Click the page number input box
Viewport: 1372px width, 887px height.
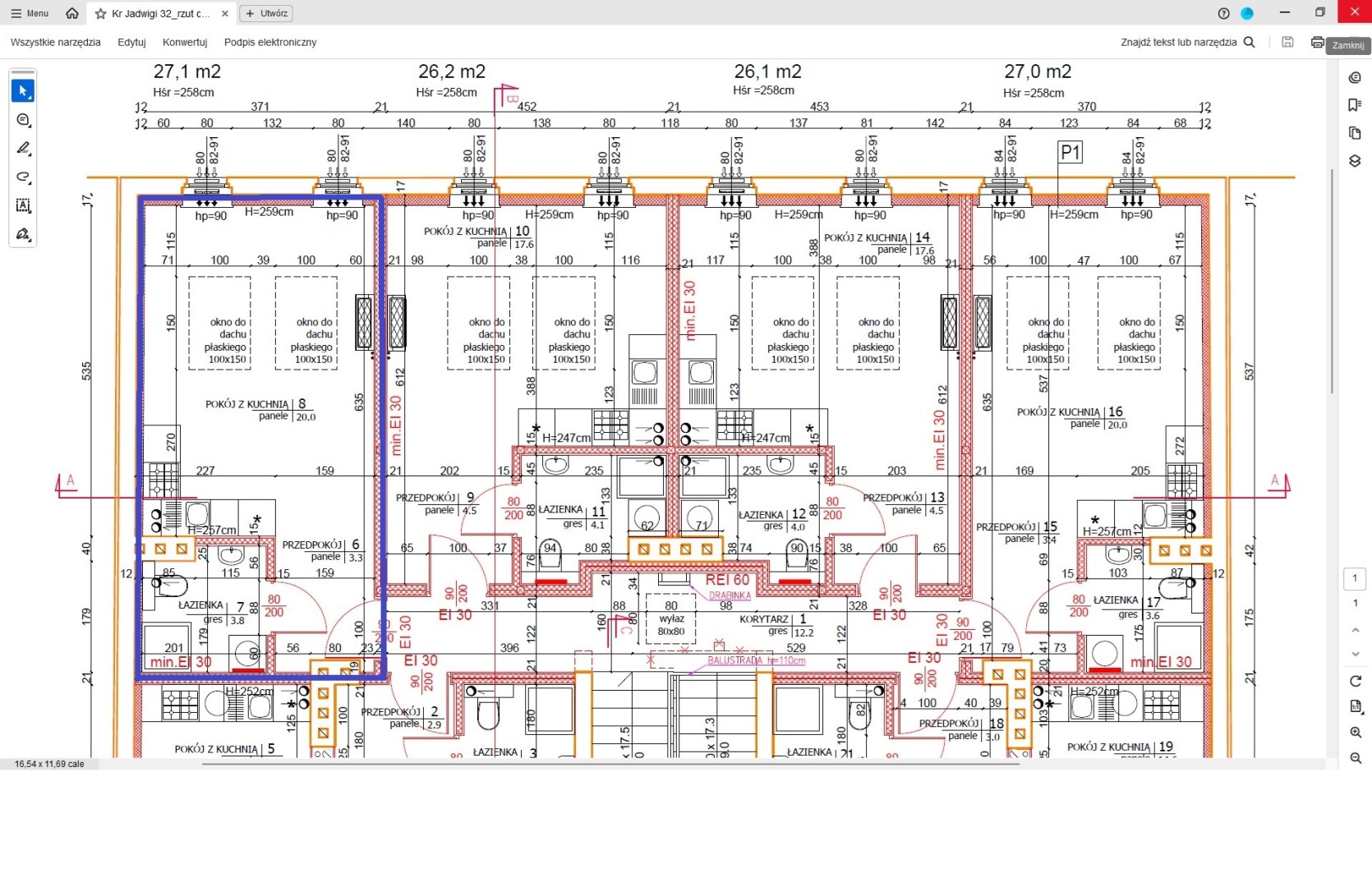(1355, 578)
